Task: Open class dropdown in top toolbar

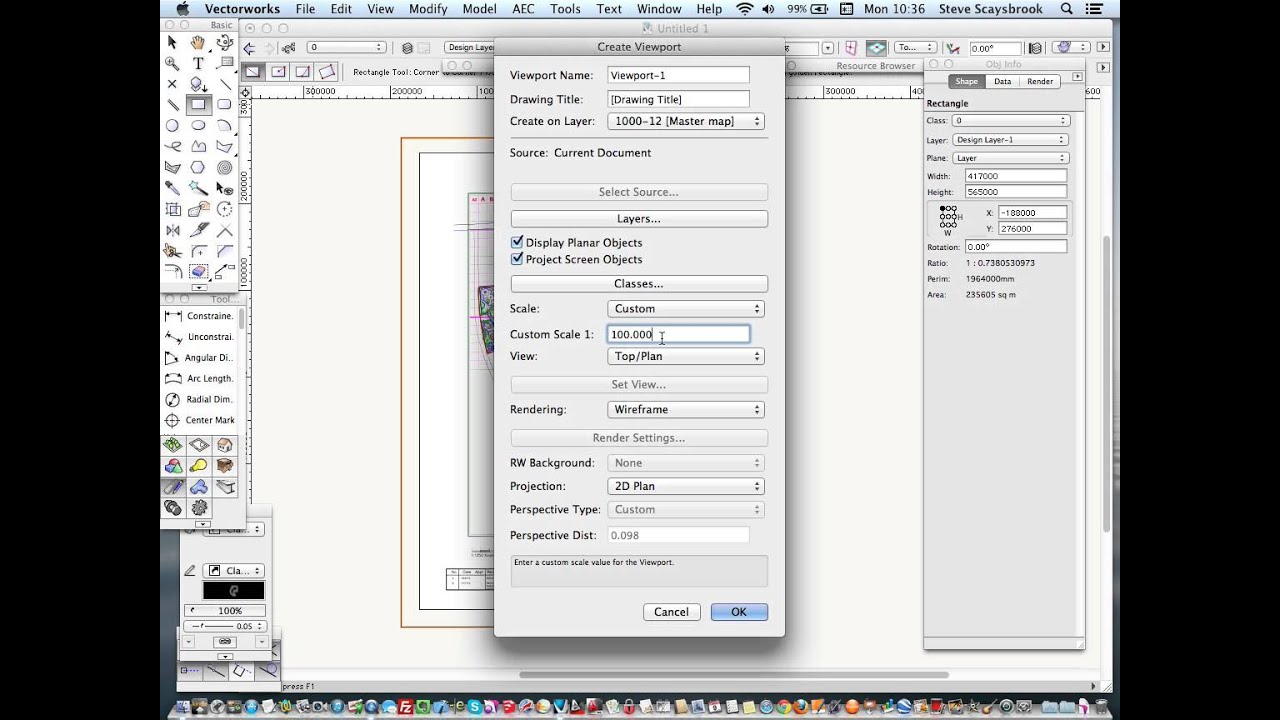Action: click(346, 48)
